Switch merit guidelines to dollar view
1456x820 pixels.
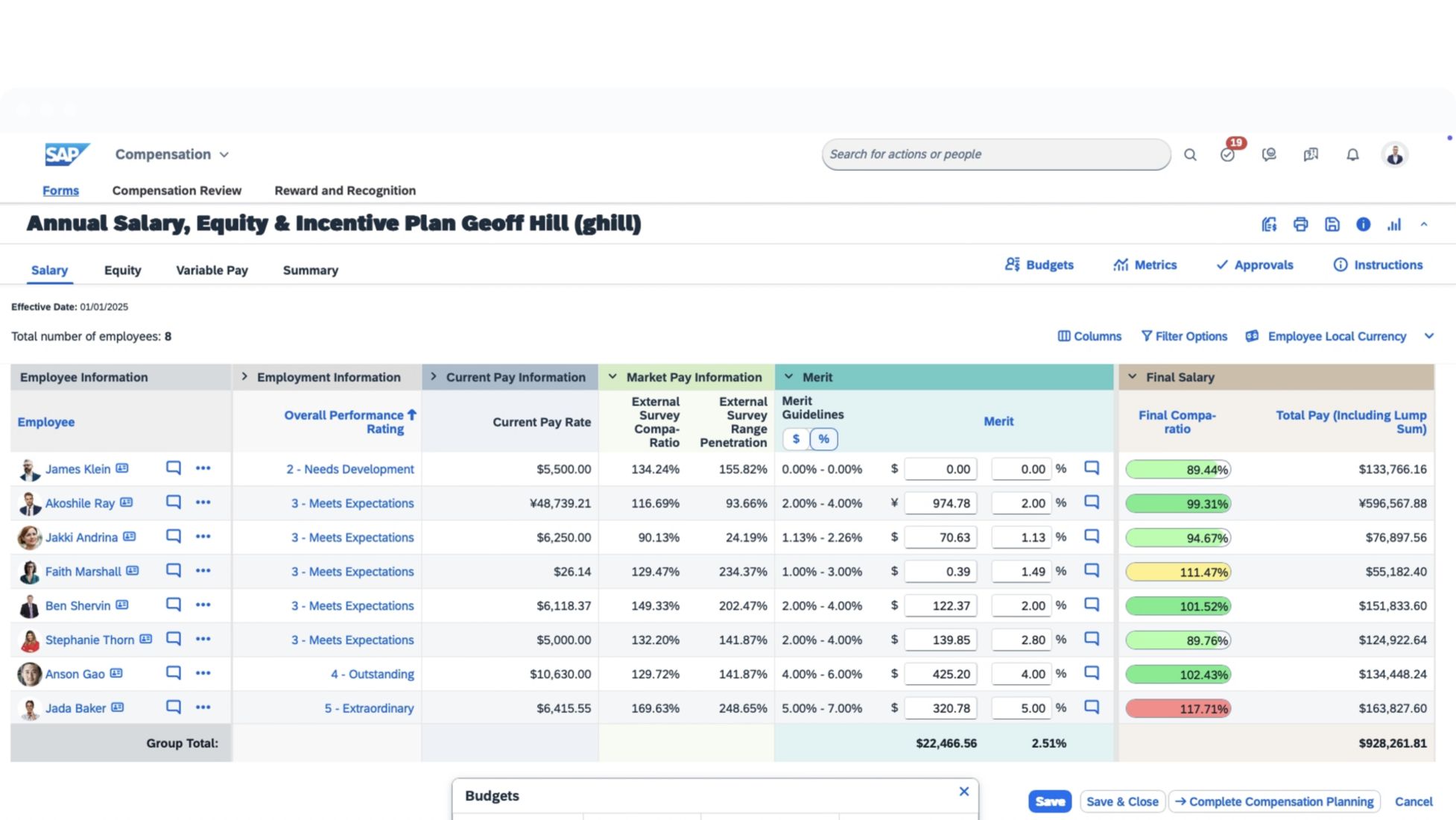(x=796, y=439)
